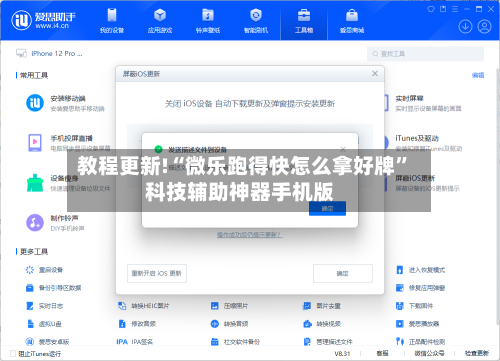500x361 pixels.
Task: Select the 工具箱 tab
Action: (304, 21)
